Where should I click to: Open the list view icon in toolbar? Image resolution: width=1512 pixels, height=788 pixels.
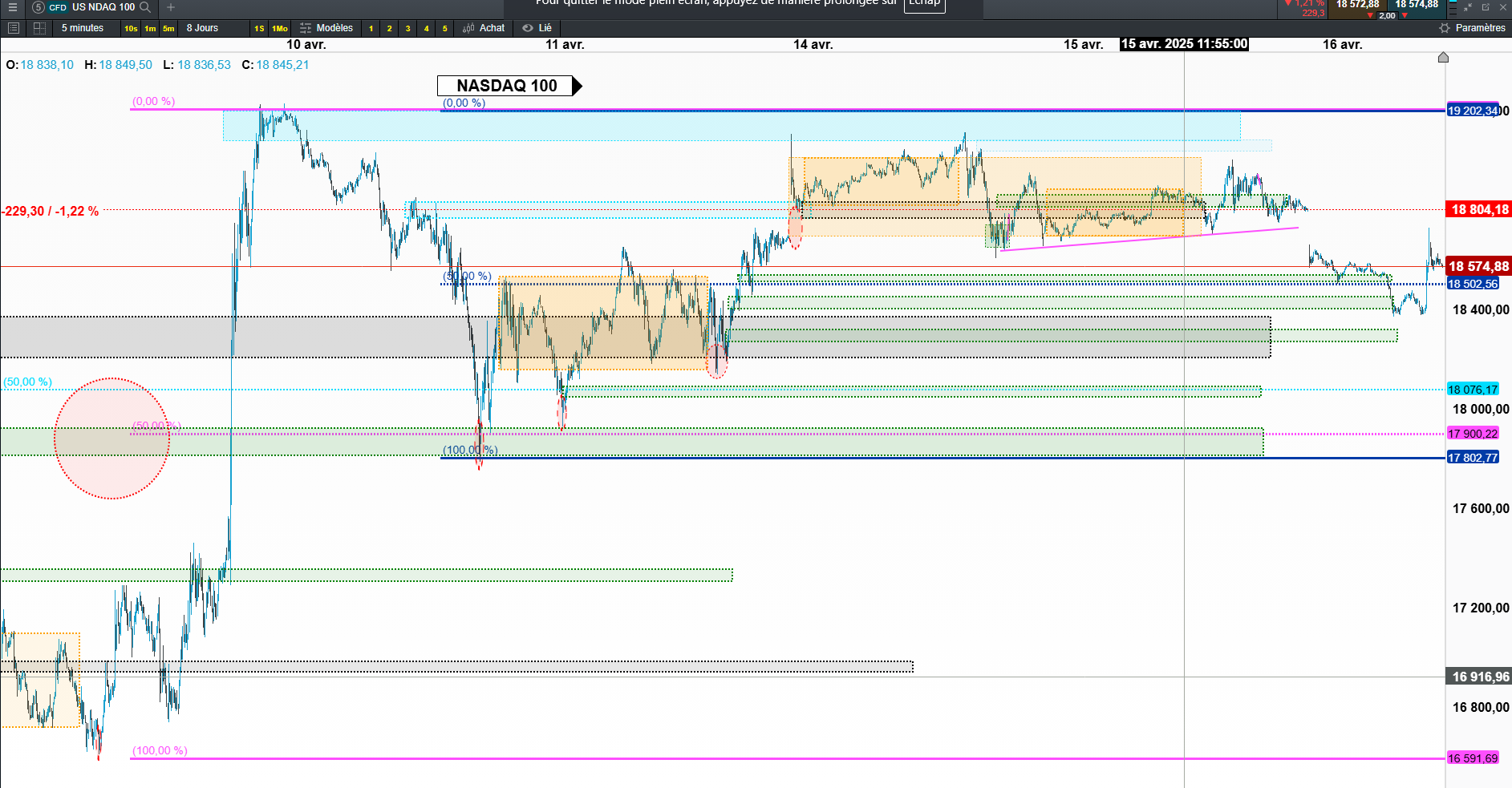click(x=13, y=28)
